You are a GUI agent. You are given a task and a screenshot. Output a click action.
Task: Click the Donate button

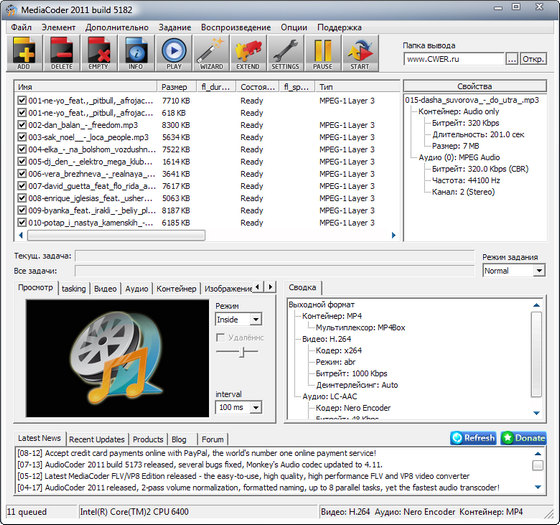coord(523,438)
